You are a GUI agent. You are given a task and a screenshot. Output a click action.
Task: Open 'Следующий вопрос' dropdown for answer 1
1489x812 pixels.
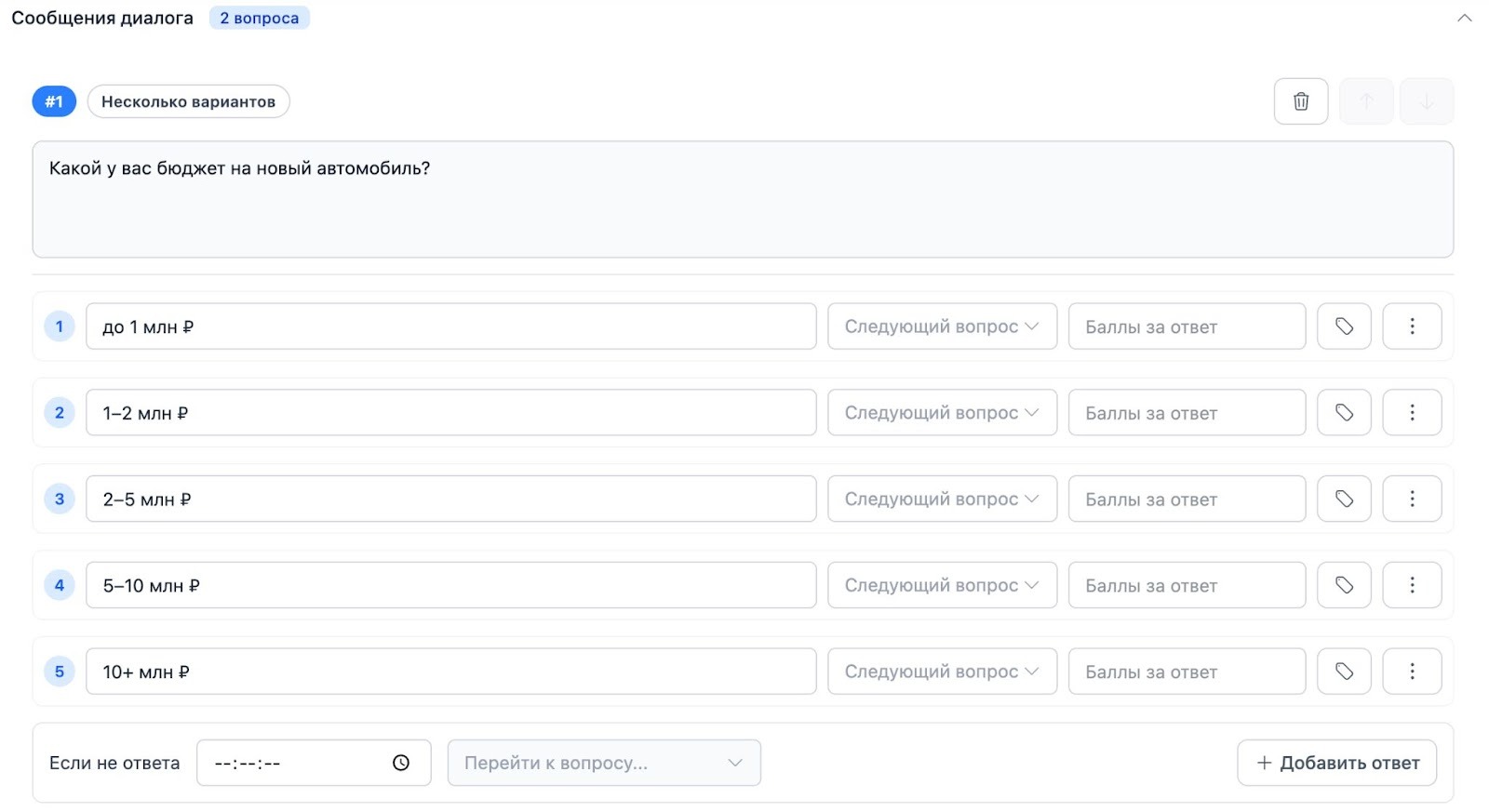[x=942, y=326]
